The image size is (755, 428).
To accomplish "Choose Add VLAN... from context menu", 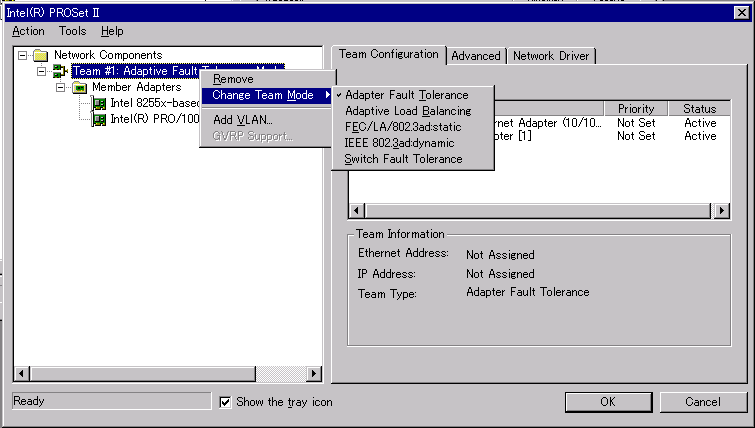I will [243, 120].
